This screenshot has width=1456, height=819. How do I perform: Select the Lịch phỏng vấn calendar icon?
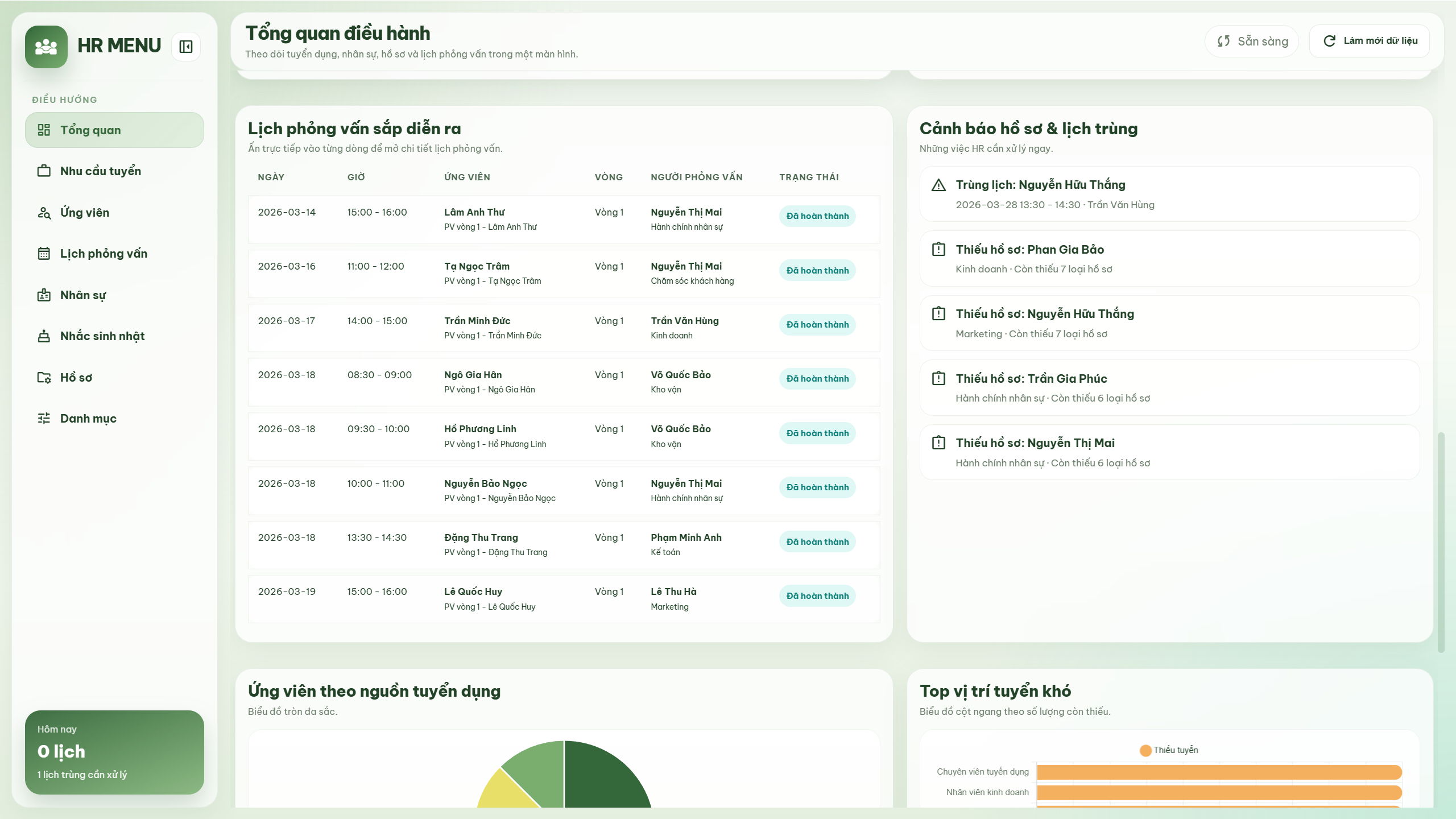tap(45, 254)
